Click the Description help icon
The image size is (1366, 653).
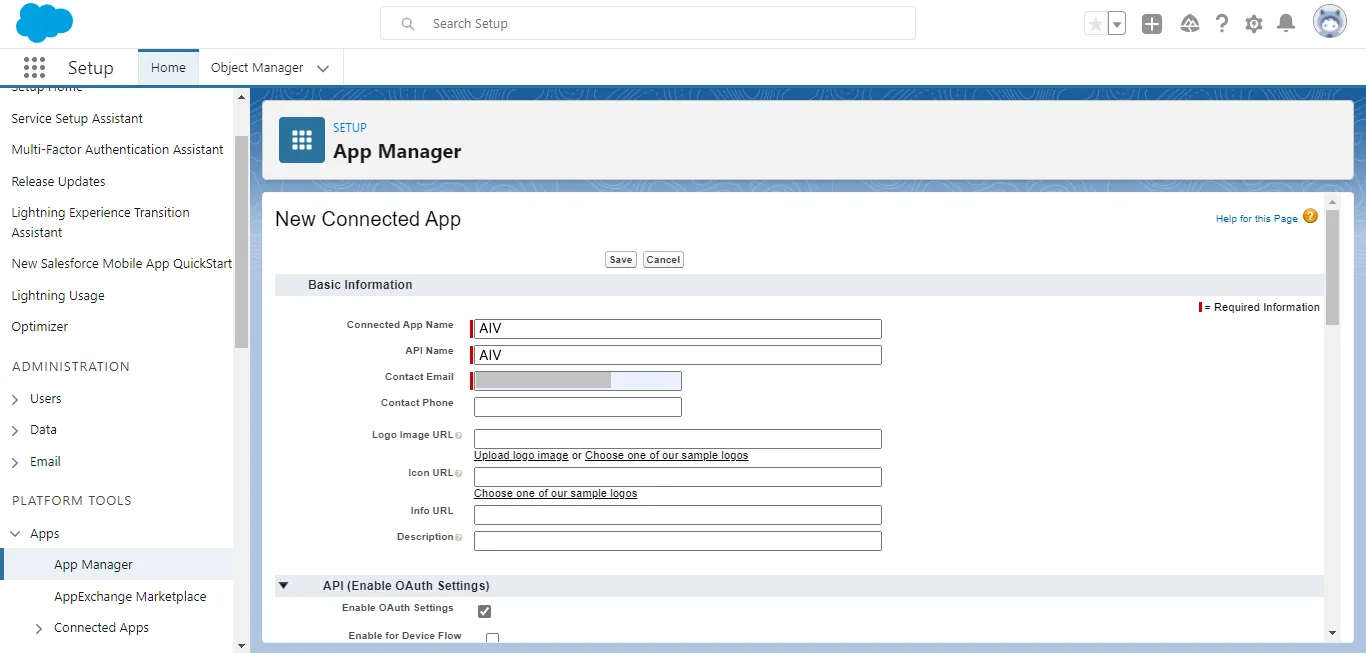pos(458,538)
